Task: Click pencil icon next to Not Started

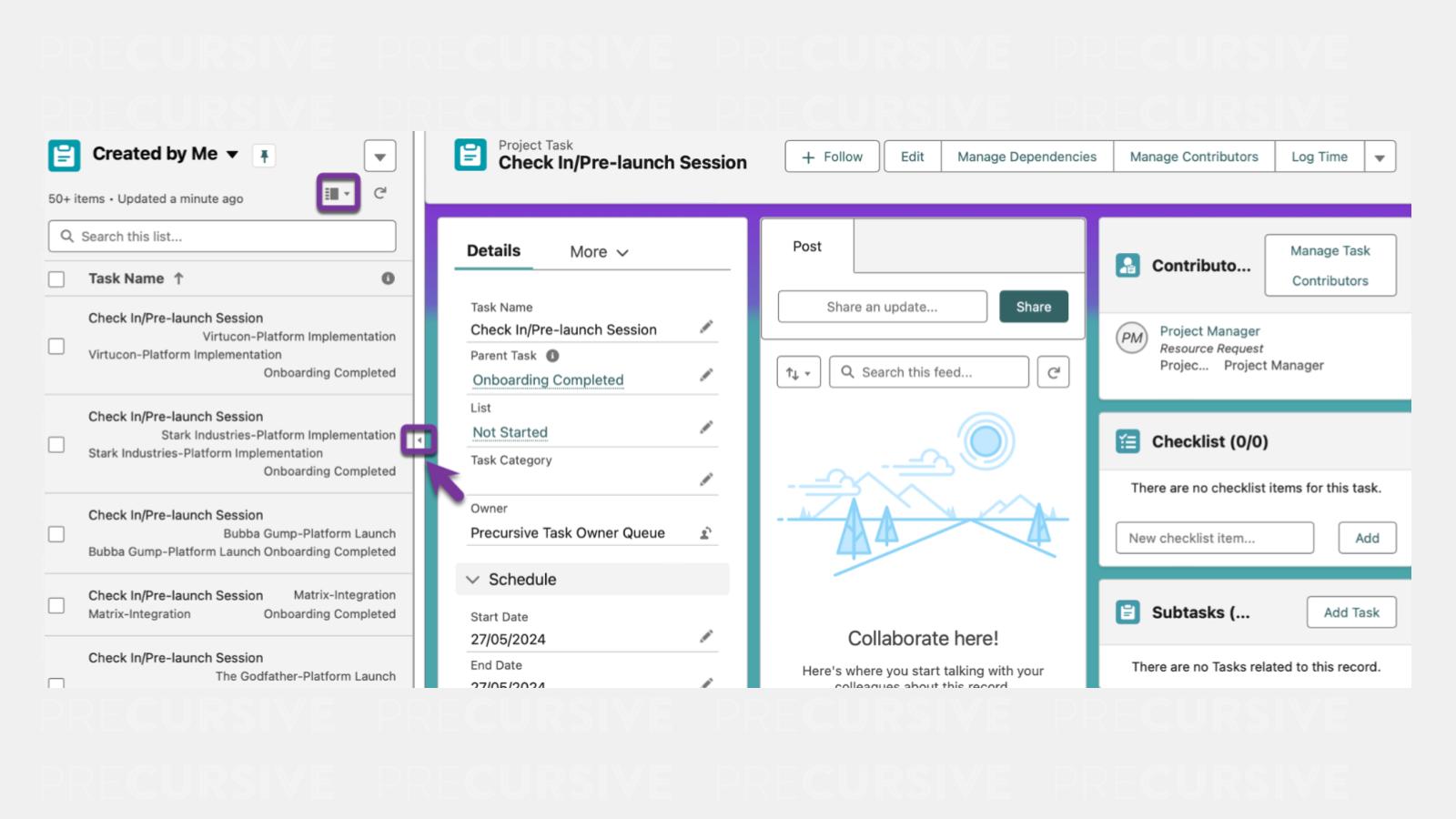Action: [x=706, y=428]
